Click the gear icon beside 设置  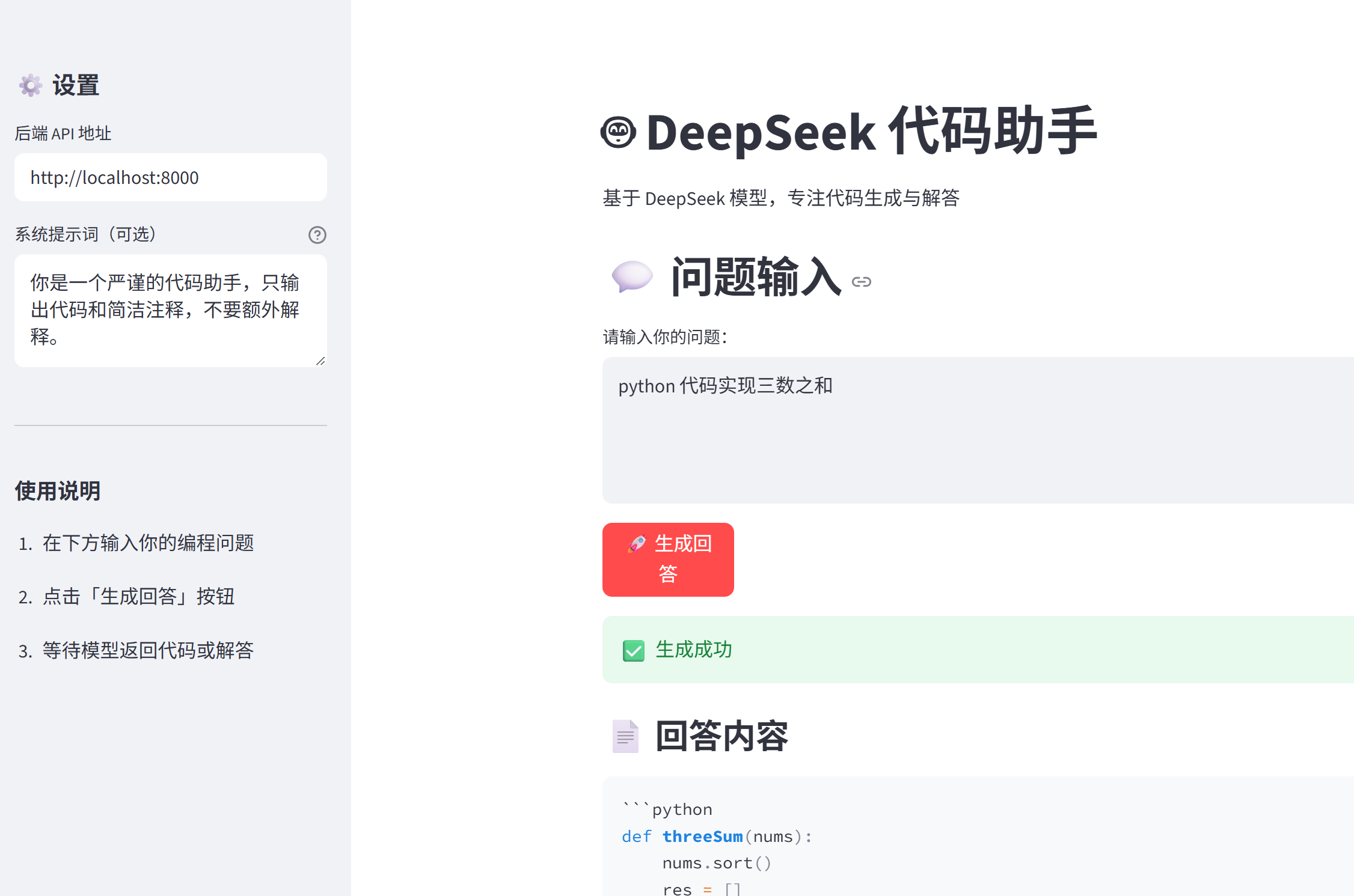pos(31,85)
